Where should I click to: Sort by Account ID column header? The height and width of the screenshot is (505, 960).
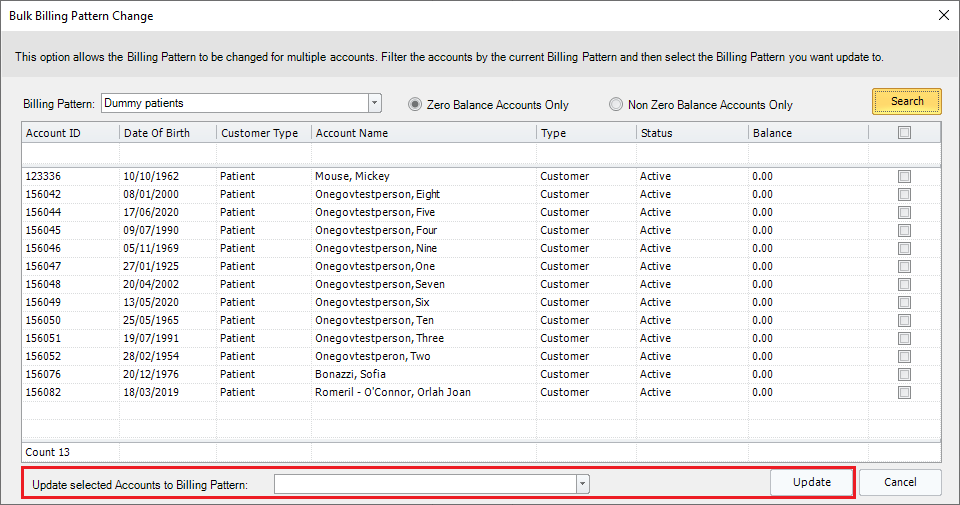click(x=68, y=133)
